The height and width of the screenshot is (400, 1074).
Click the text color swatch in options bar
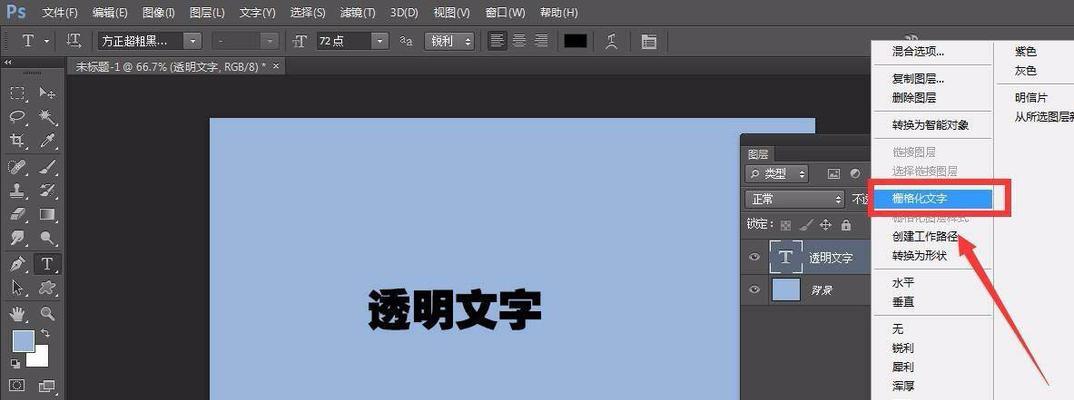click(x=575, y=41)
